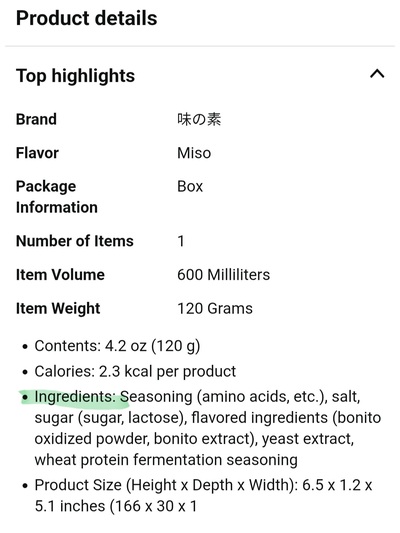400x533 pixels.
Task: Click the wheat protein fermentation seasoning text
Action: (166, 460)
